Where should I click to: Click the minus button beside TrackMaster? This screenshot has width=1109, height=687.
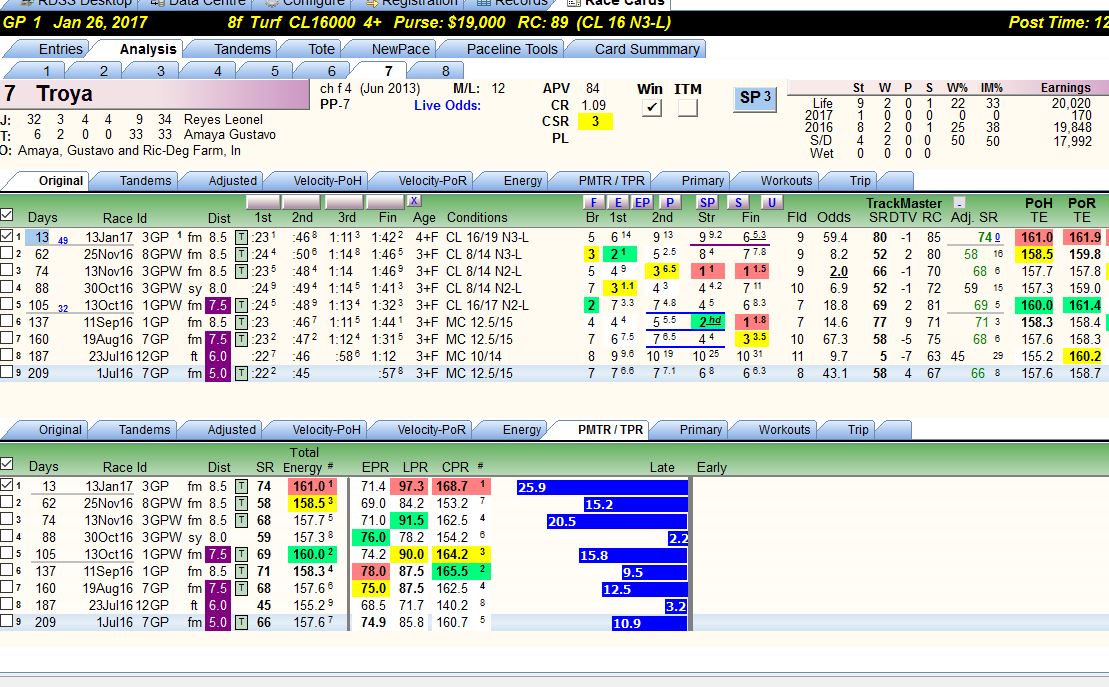959,202
